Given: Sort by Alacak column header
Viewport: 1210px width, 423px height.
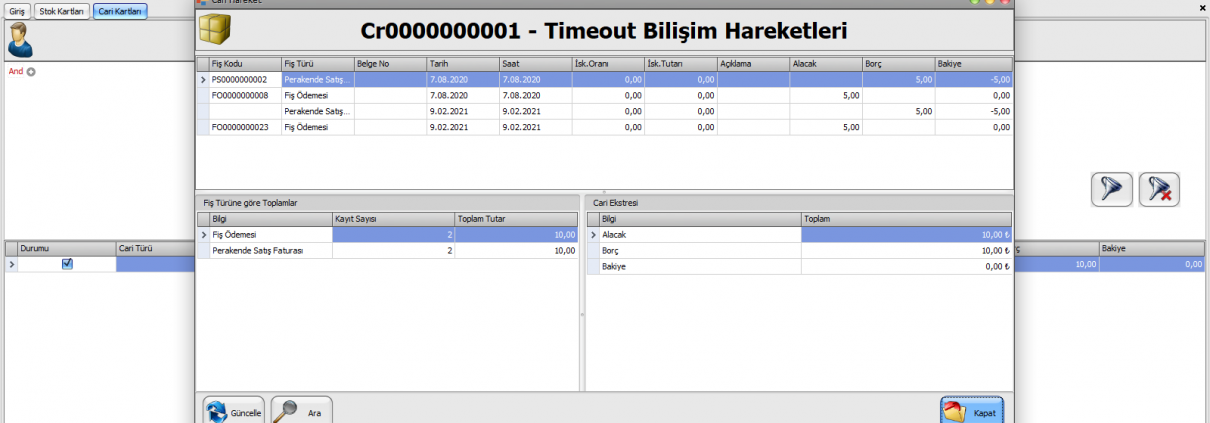Looking at the screenshot, I should click(825, 64).
